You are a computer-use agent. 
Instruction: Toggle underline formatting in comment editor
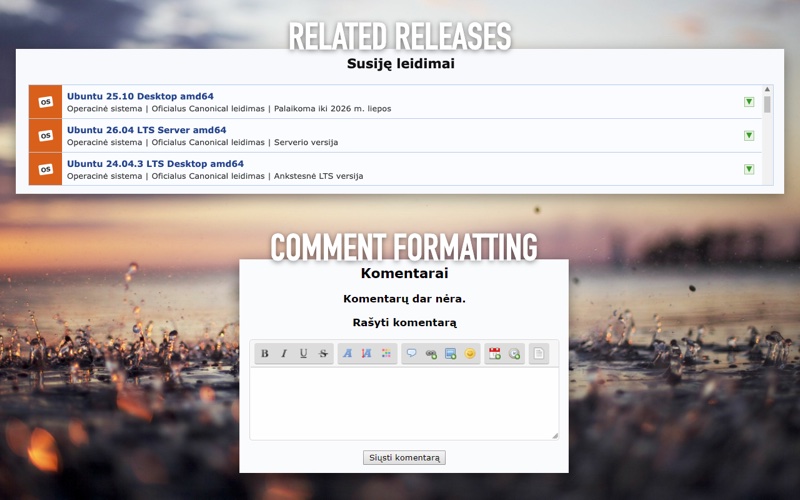pyautogui.click(x=304, y=353)
